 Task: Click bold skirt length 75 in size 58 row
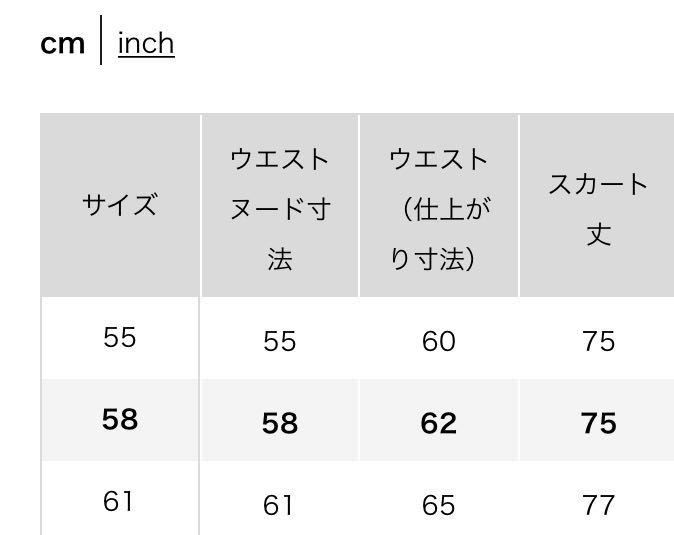pos(598,423)
